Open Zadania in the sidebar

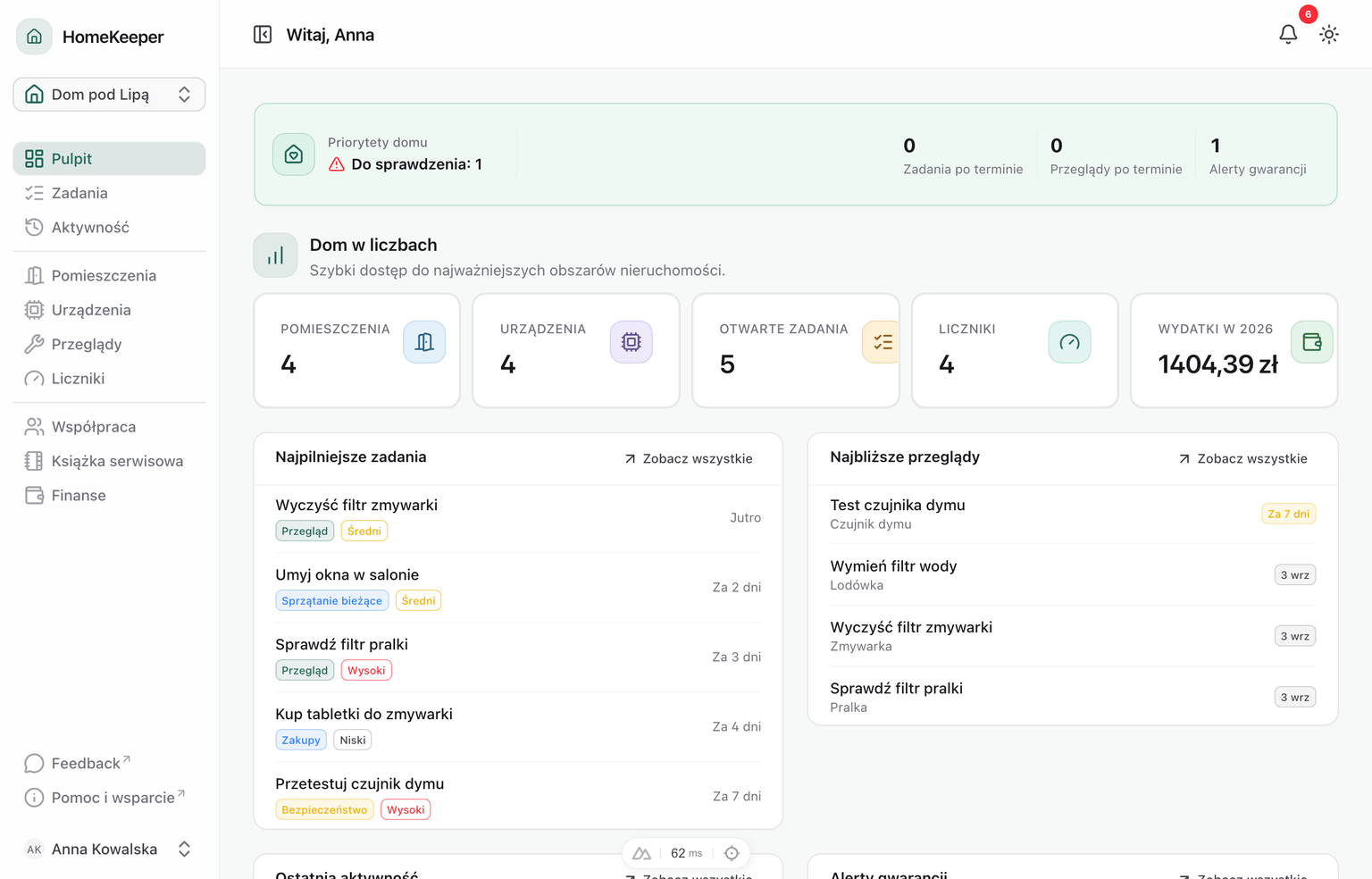coord(109,193)
